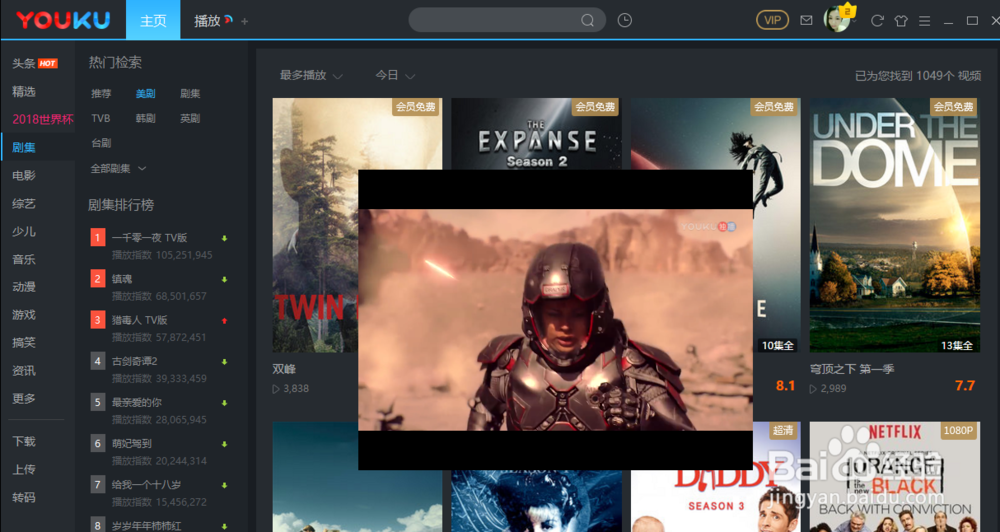
Task: Open the Under the Dome poster
Action: tap(895, 225)
